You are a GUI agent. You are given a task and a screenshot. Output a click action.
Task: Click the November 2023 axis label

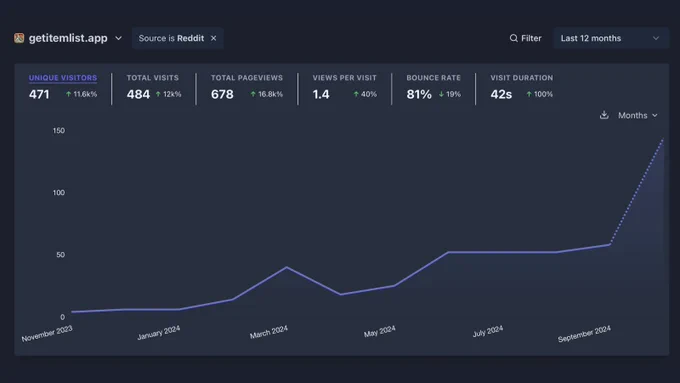(x=47, y=333)
